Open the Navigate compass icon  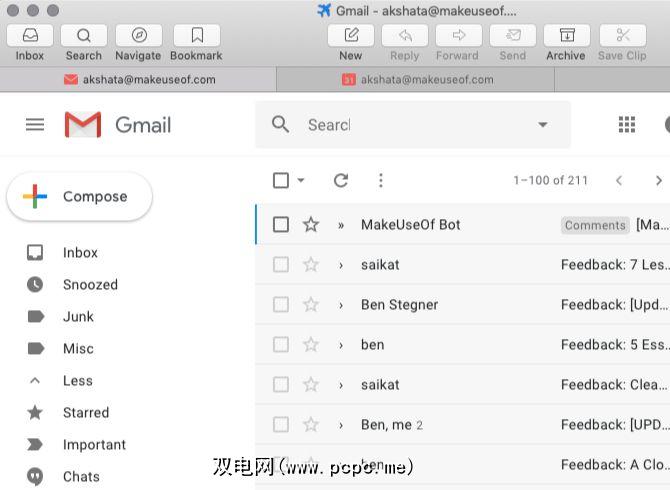138,35
